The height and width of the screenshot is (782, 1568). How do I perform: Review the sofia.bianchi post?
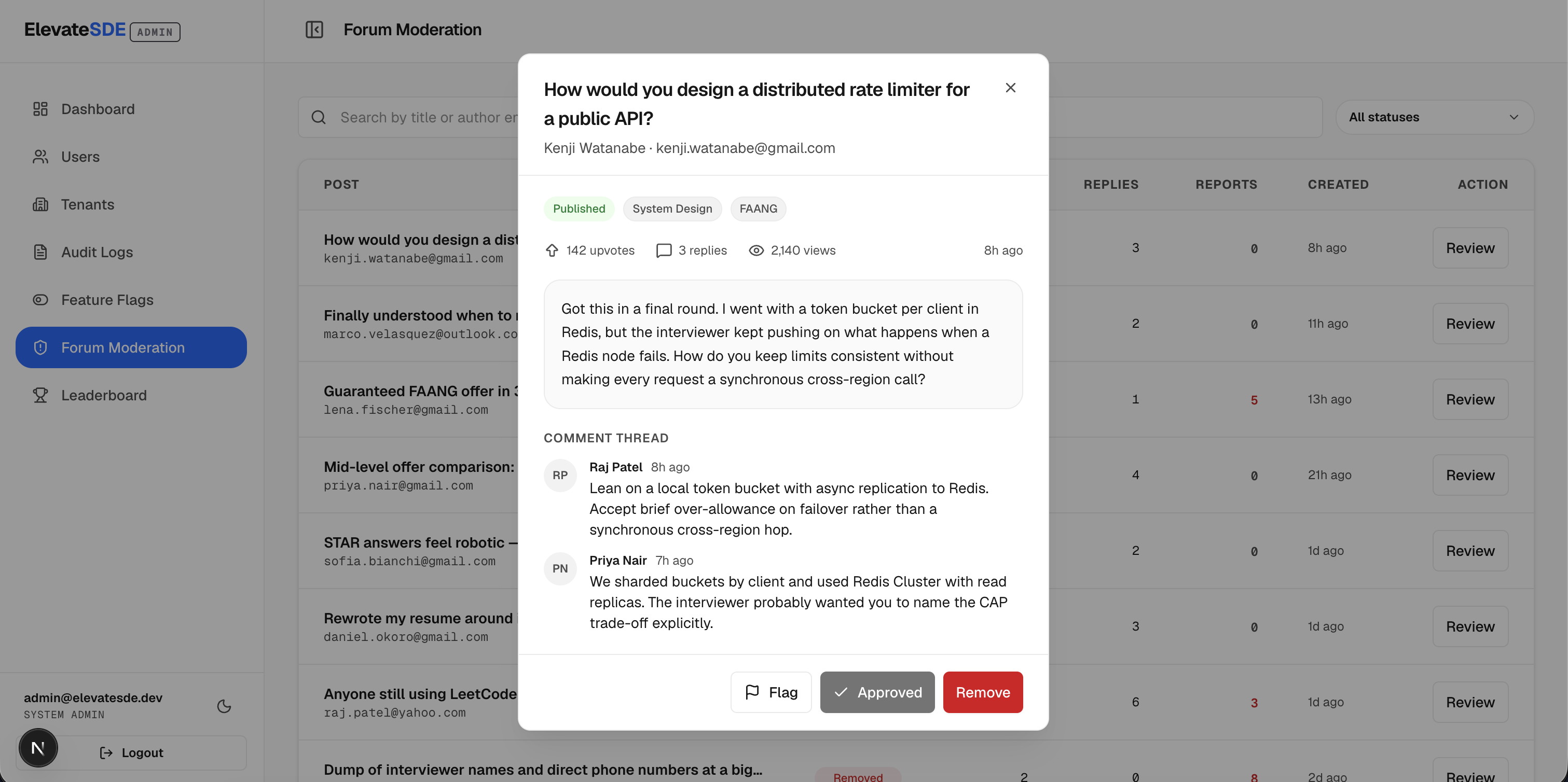[1470, 551]
